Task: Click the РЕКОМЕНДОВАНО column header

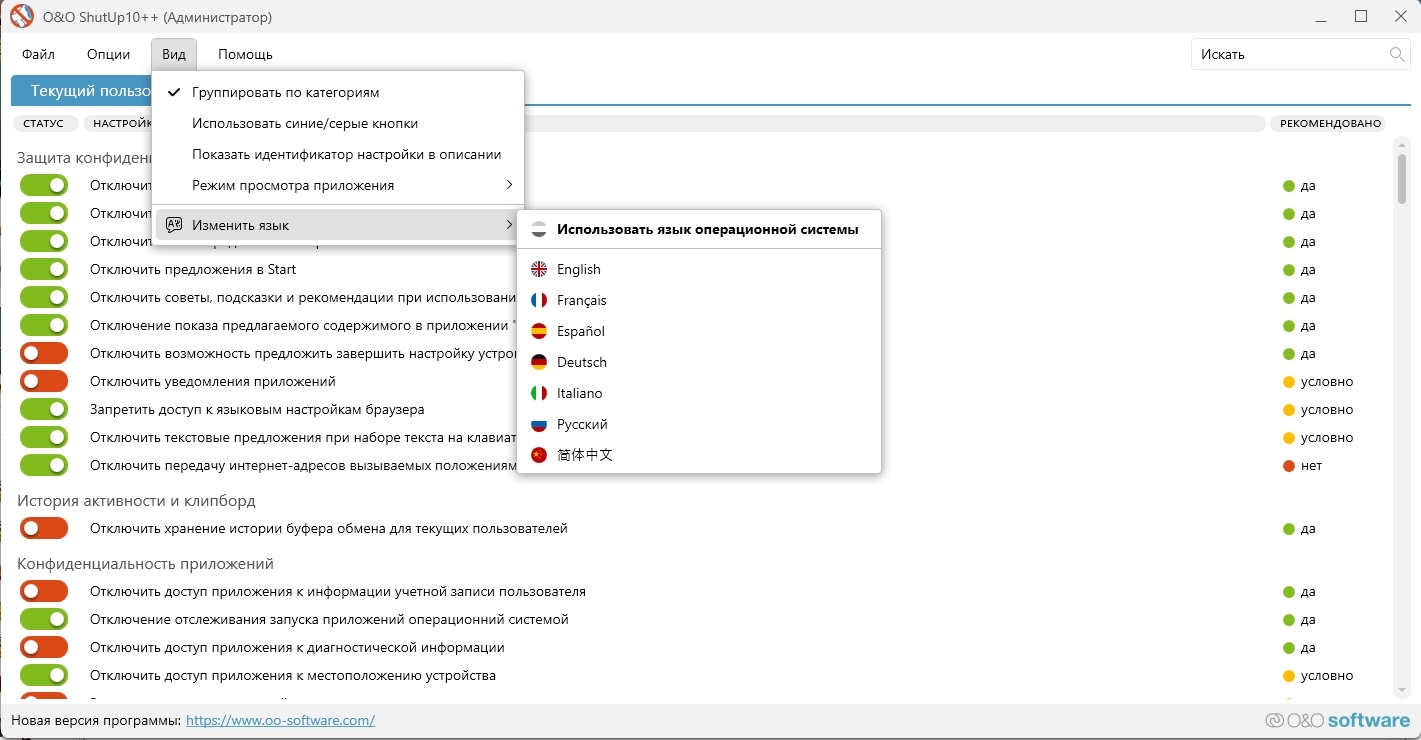Action: [1330, 124]
